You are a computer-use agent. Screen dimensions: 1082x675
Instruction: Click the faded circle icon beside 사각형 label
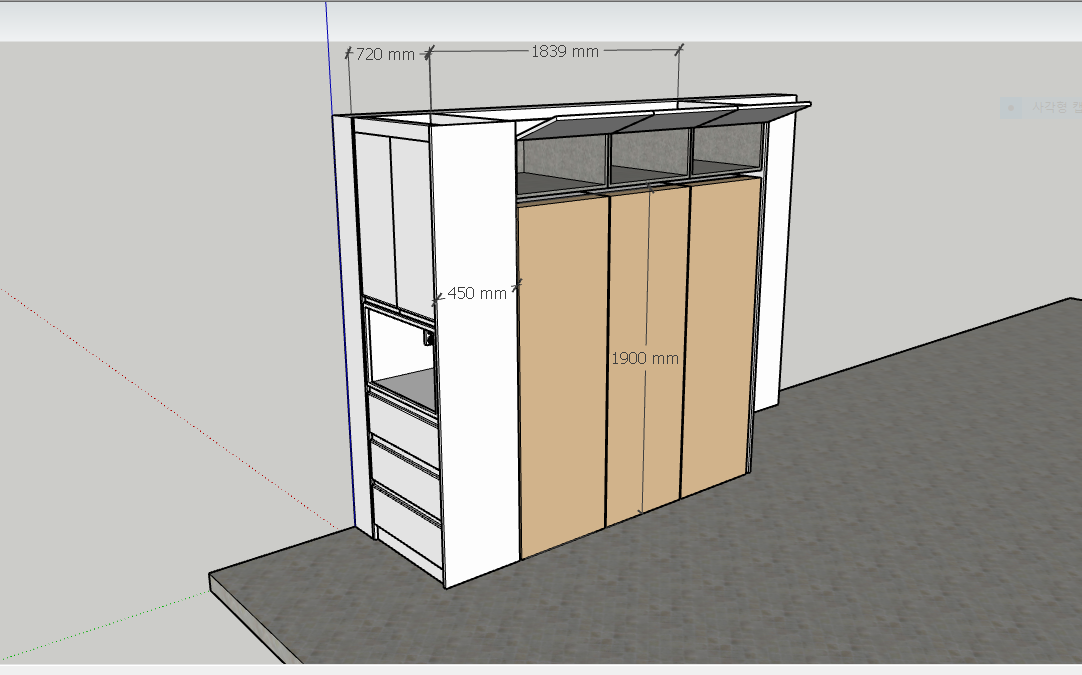[x=1011, y=108]
